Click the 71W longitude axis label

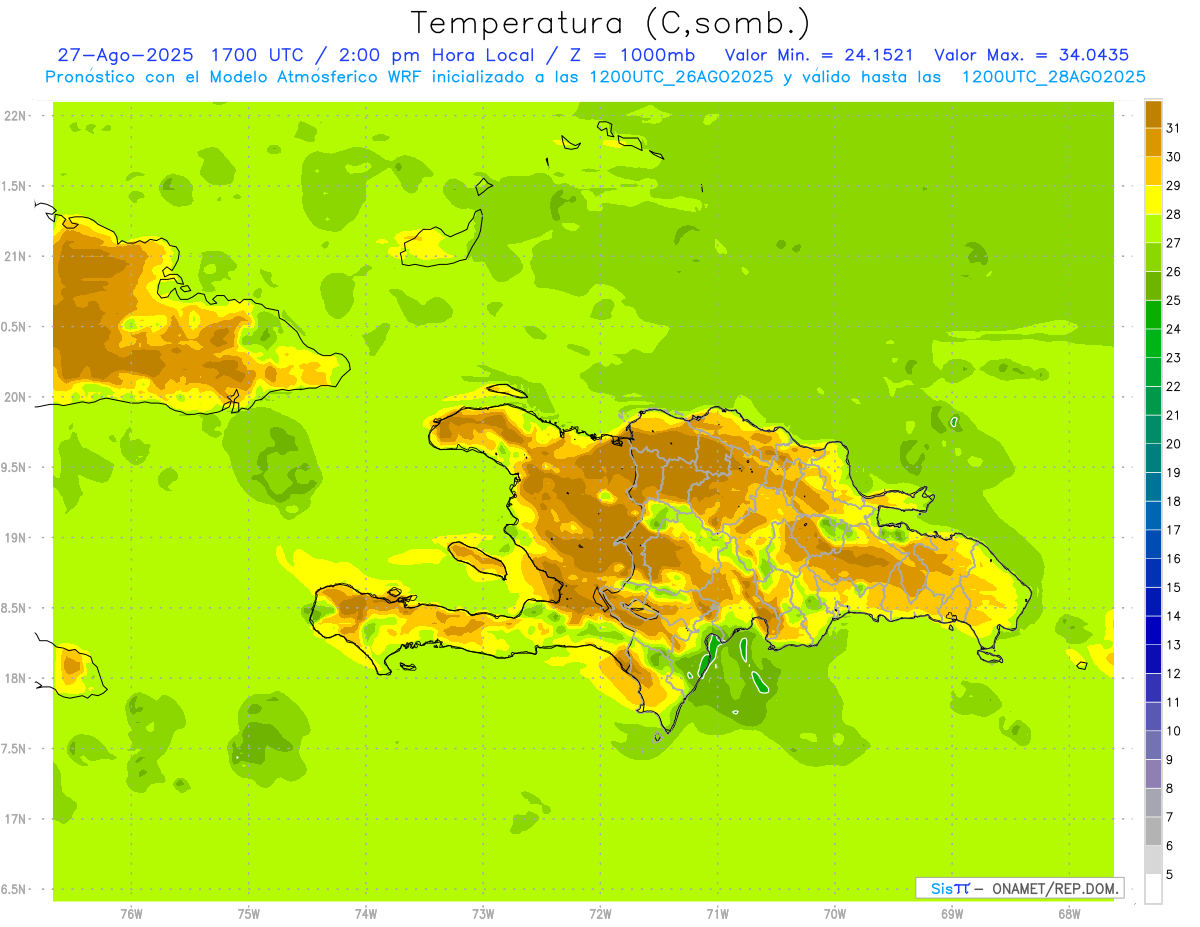[717, 914]
